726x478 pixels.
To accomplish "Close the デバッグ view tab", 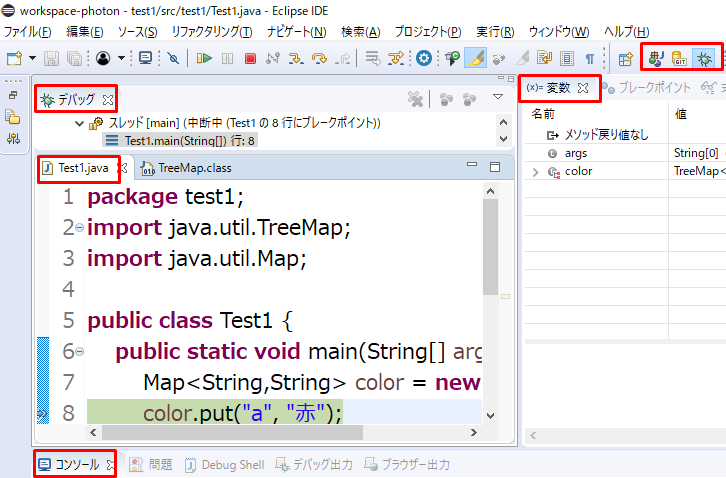I will (108, 100).
